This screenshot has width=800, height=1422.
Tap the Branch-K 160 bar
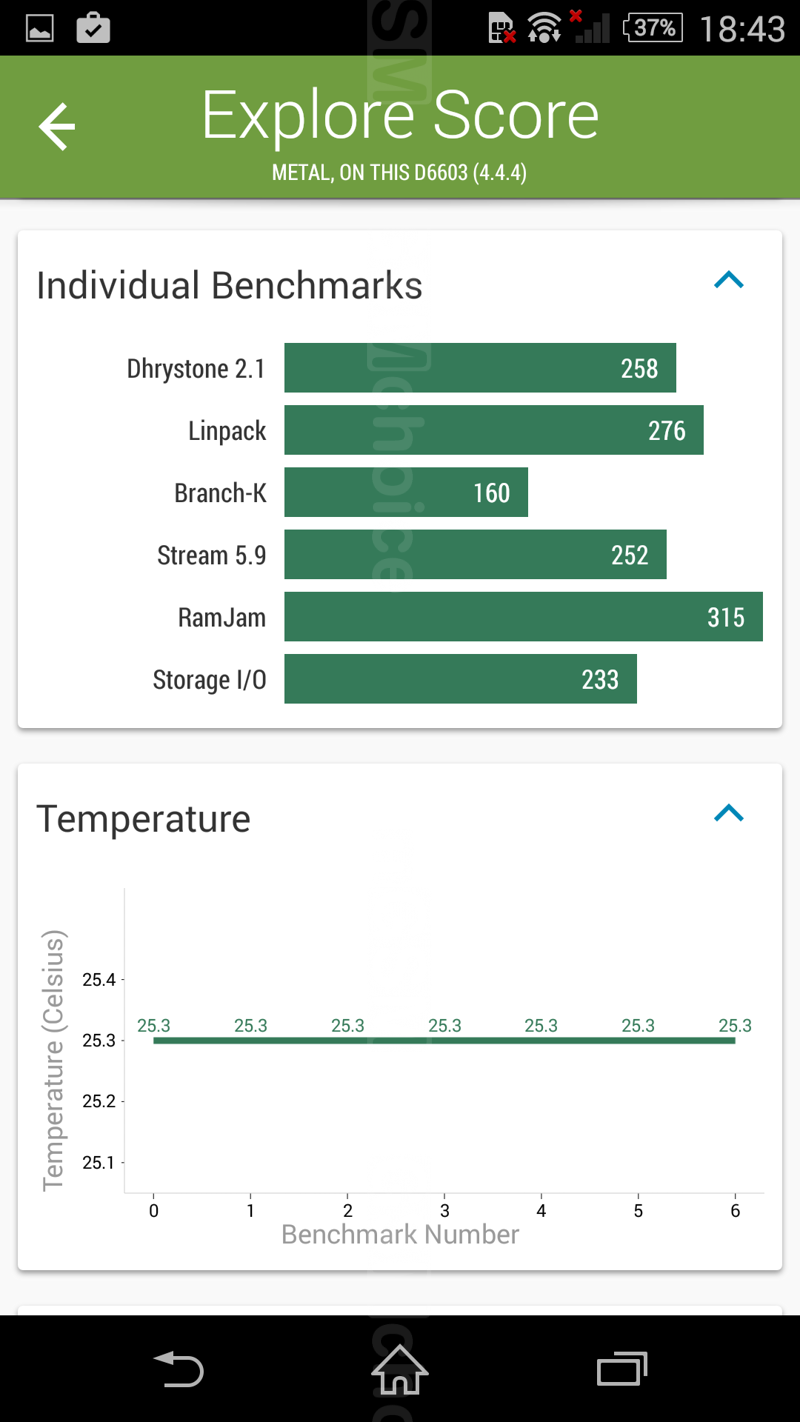click(x=406, y=492)
